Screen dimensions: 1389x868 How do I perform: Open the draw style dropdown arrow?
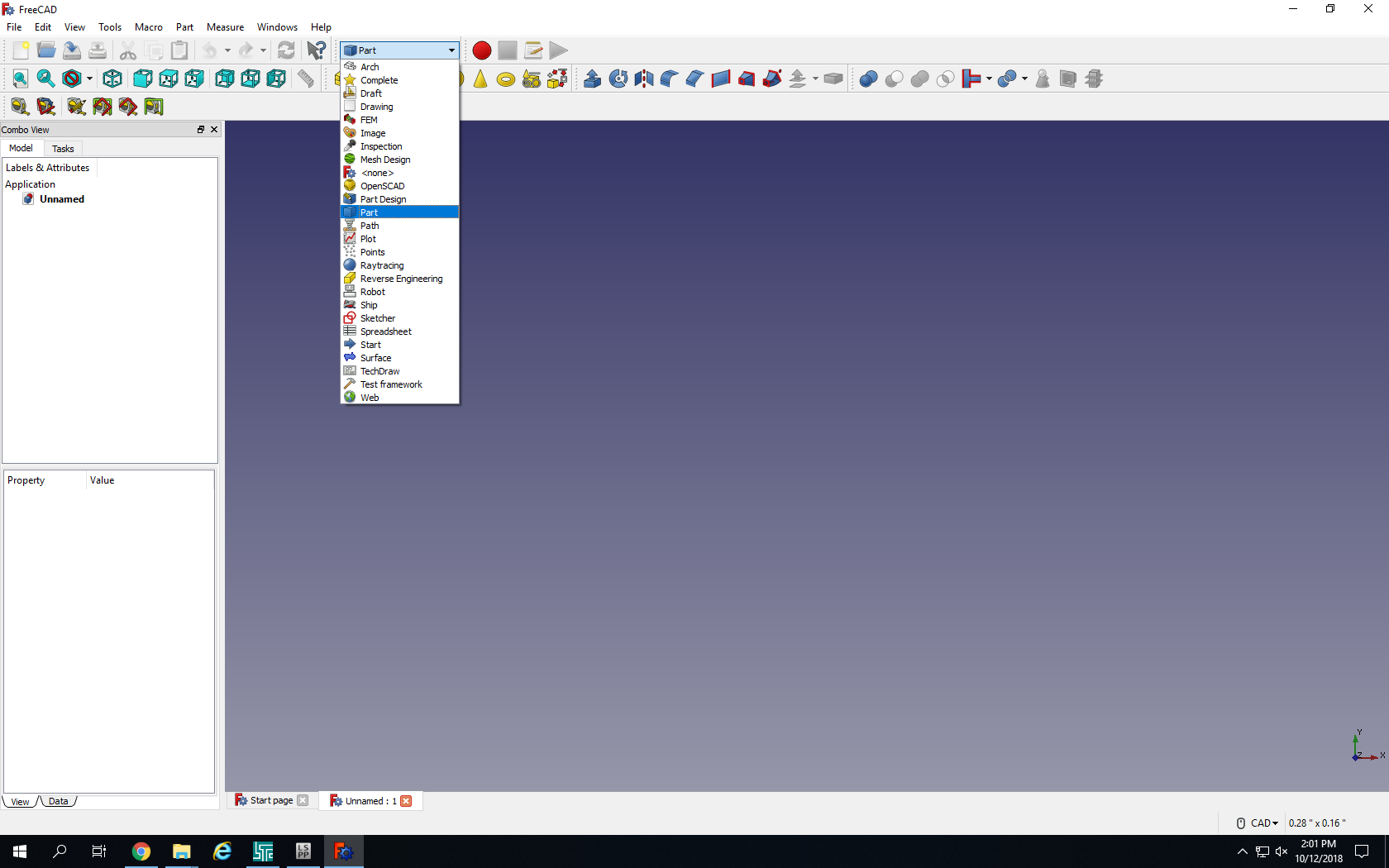tap(89, 79)
